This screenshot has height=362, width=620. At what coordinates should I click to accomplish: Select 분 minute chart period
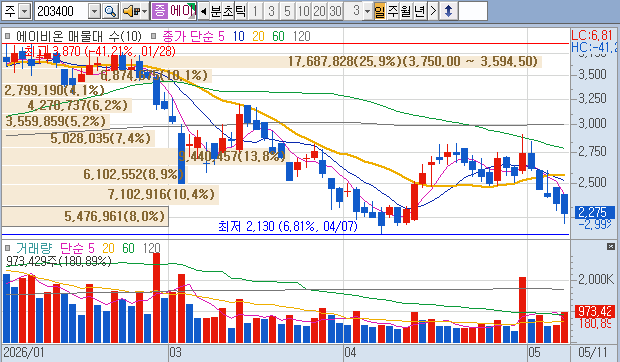tap(216, 11)
